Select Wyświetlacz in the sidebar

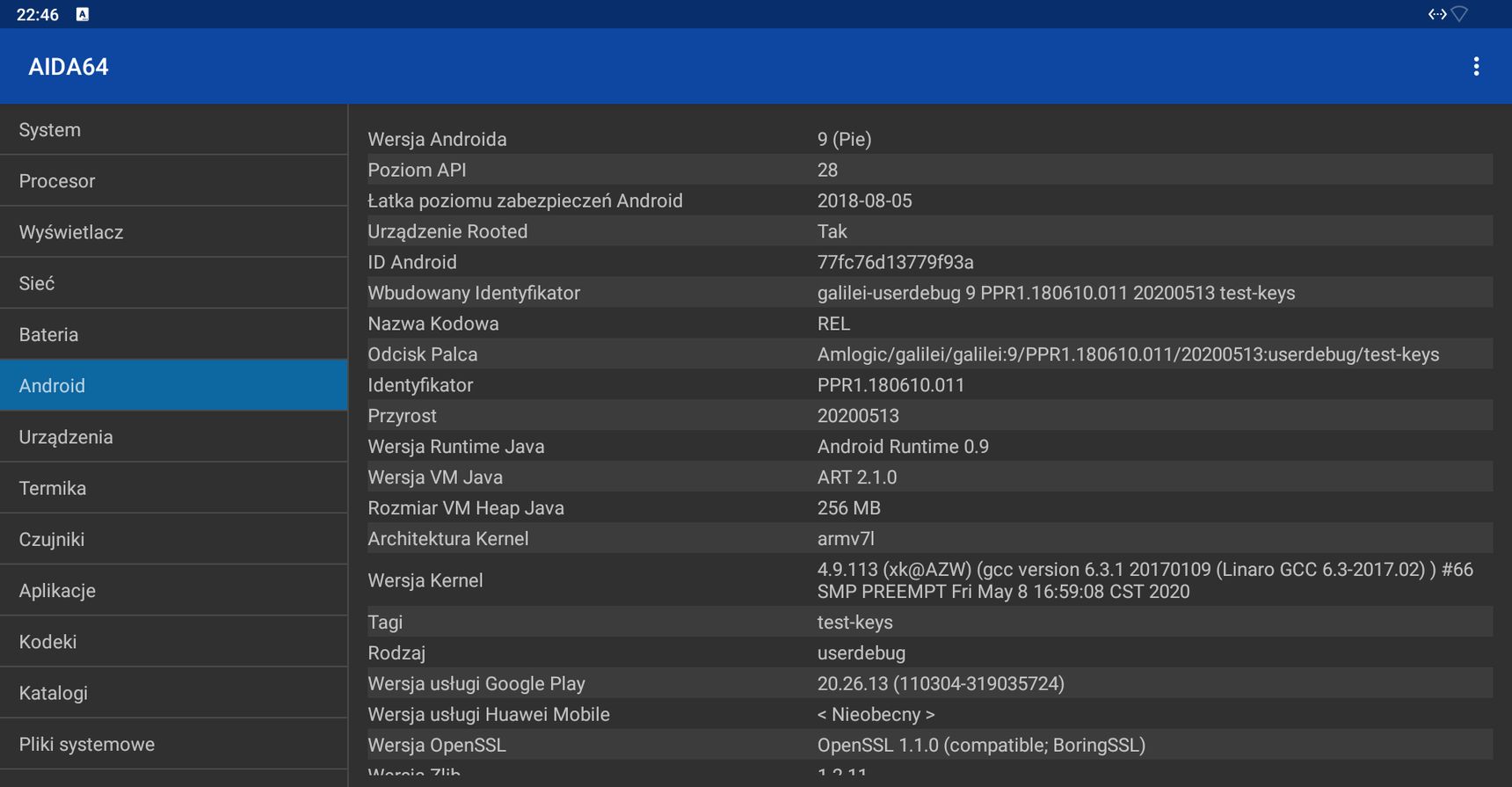pos(174,232)
